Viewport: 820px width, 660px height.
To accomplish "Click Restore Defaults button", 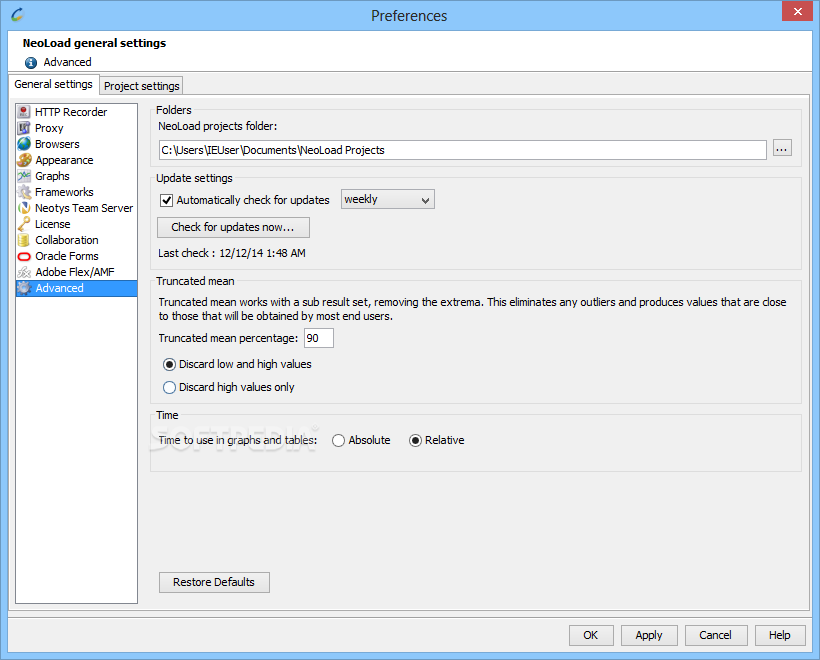I will pos(214,583).
